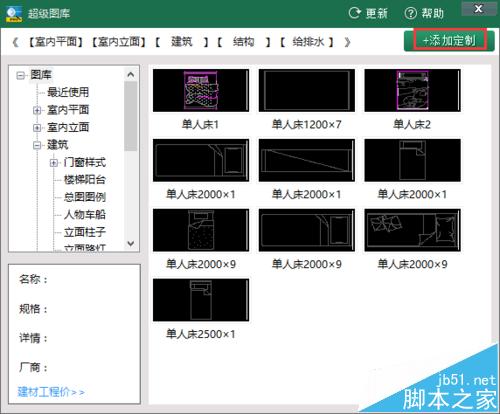This screenshot has width=500, height=414.
Task: Select 最近使用 in the tree
Action: (x=68, y=92)
